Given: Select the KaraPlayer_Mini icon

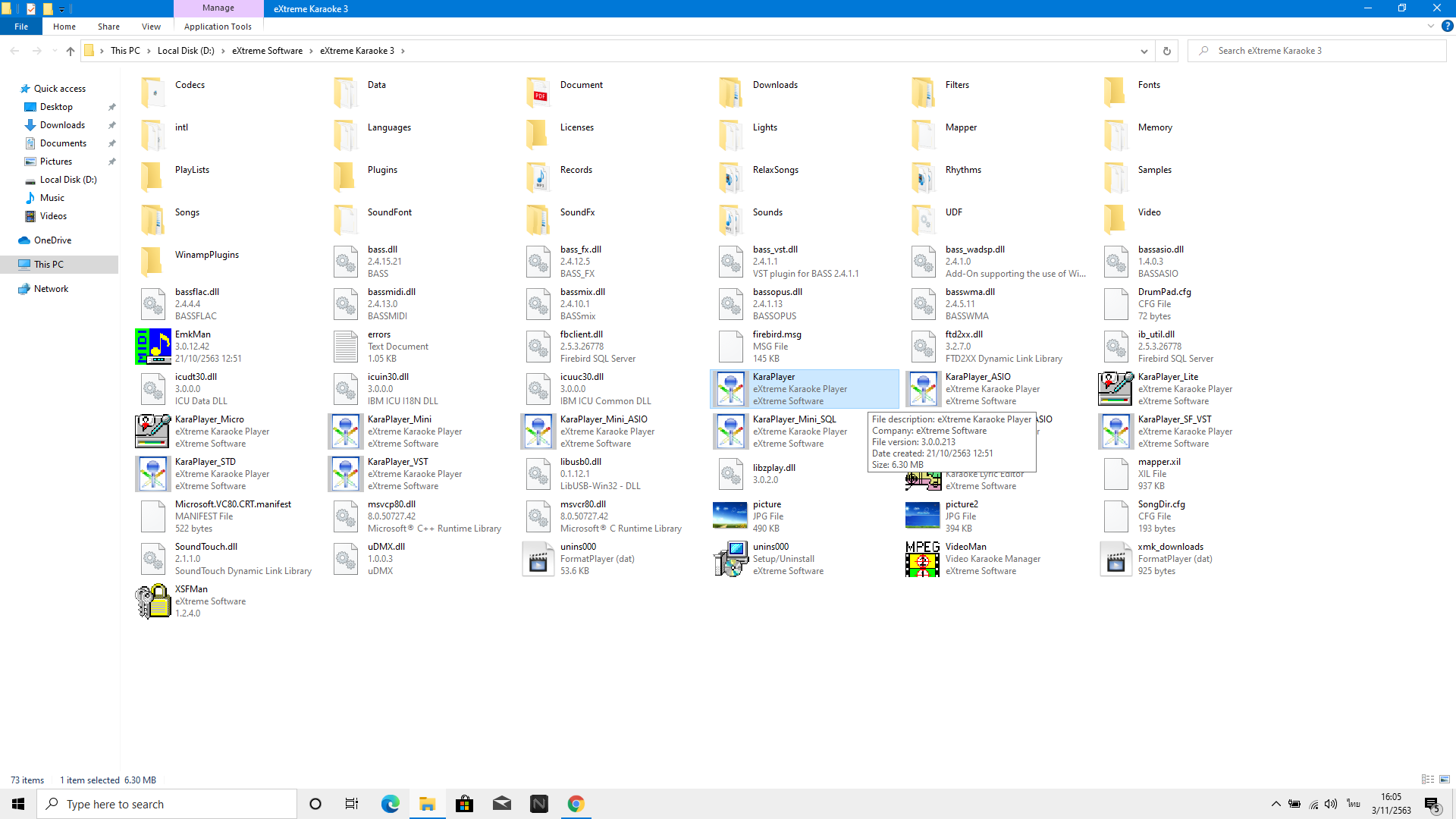Looking at the screenshot, I should (x=346, y=431).
